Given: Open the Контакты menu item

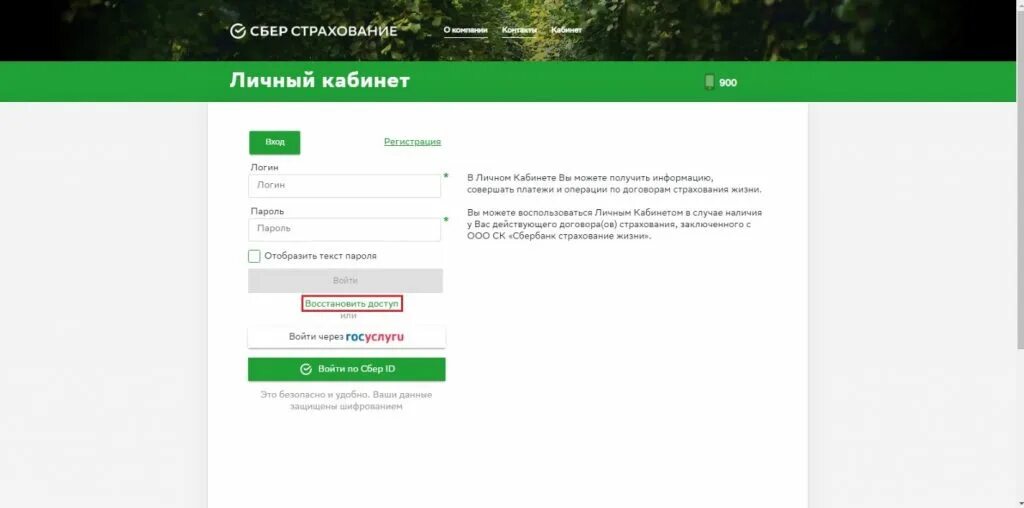Looking at the screenshot, I should click(519, 30).
